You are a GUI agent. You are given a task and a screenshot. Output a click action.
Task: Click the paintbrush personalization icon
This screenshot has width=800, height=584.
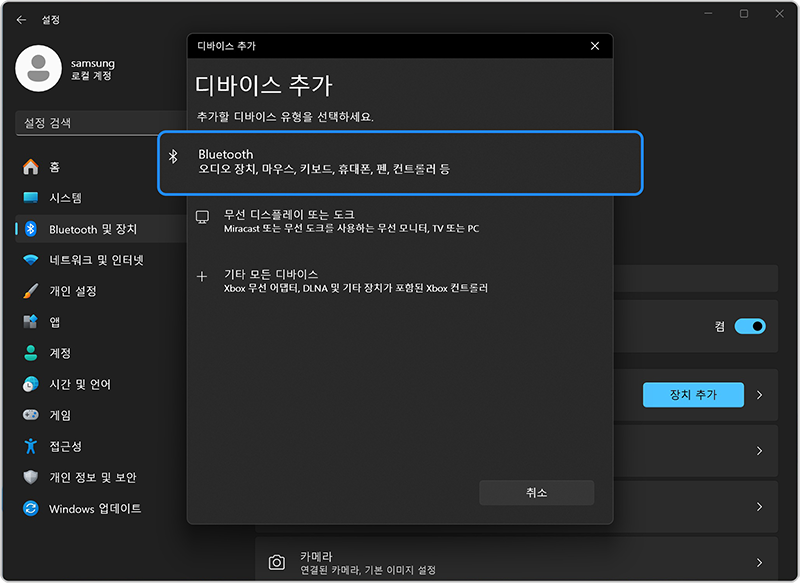coord(31,291)
